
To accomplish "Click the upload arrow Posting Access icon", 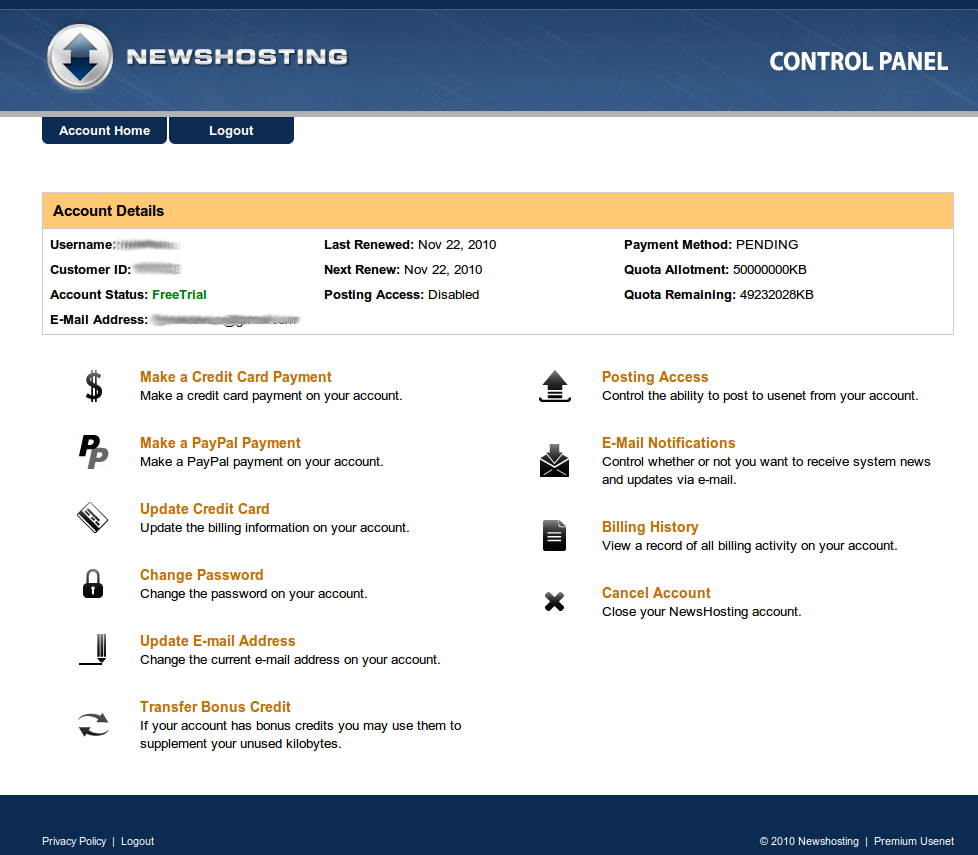I will [554, 386].
